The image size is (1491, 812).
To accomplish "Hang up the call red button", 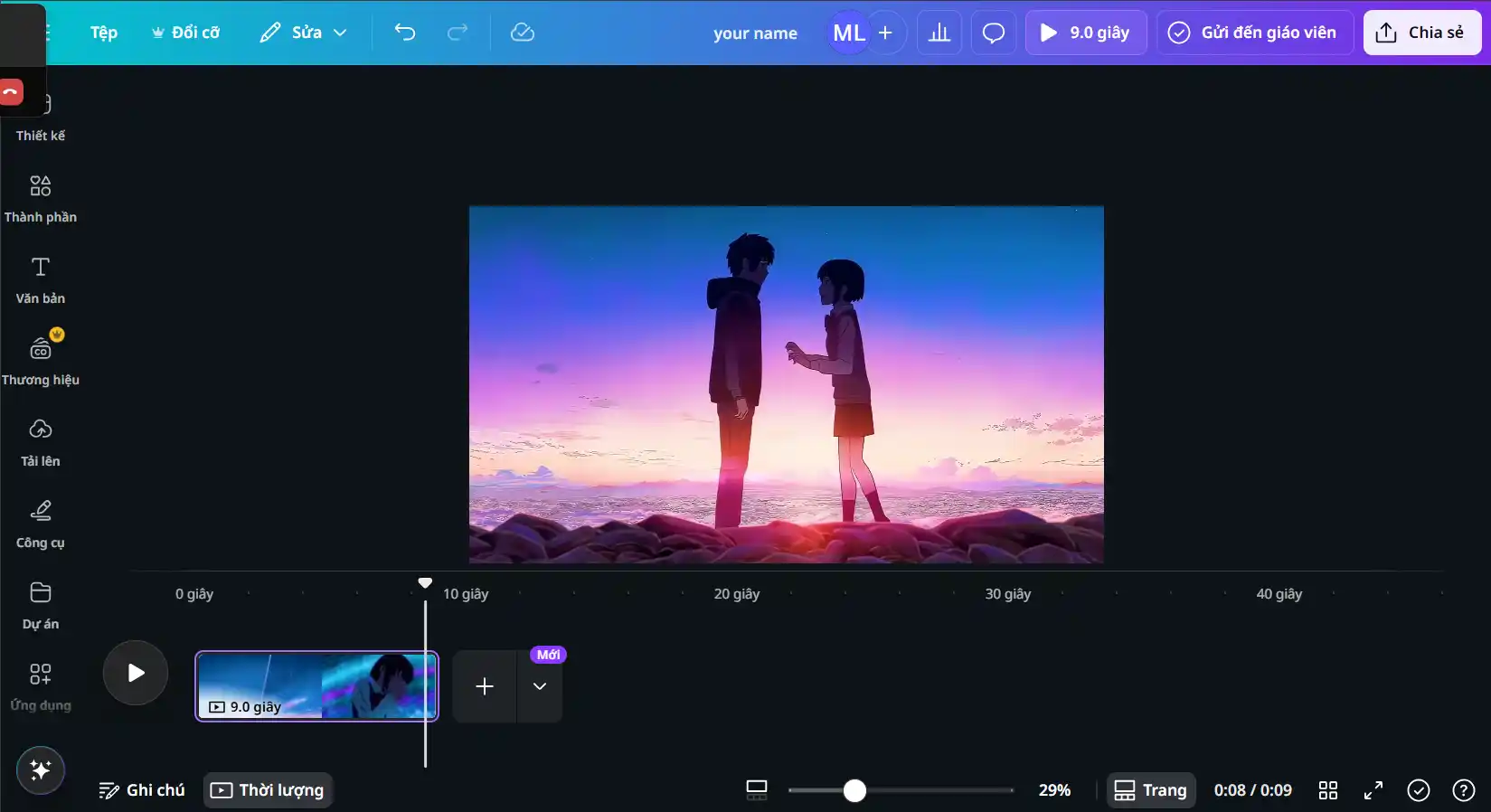I will (11, 92).
